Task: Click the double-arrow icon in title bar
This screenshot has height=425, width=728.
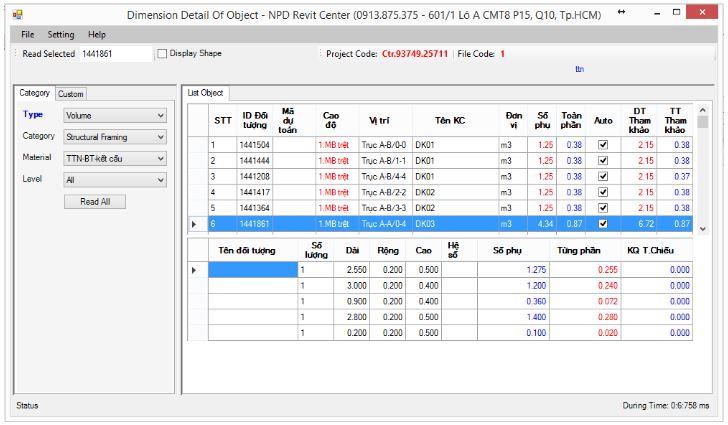Action: pyautogui.click(x=621, y=12)
